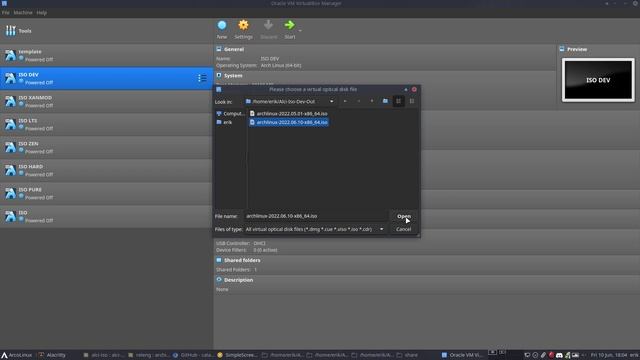Open the File menu
Image resolution: width=640 pixels, height=360 pixels.
pos(5,13)
